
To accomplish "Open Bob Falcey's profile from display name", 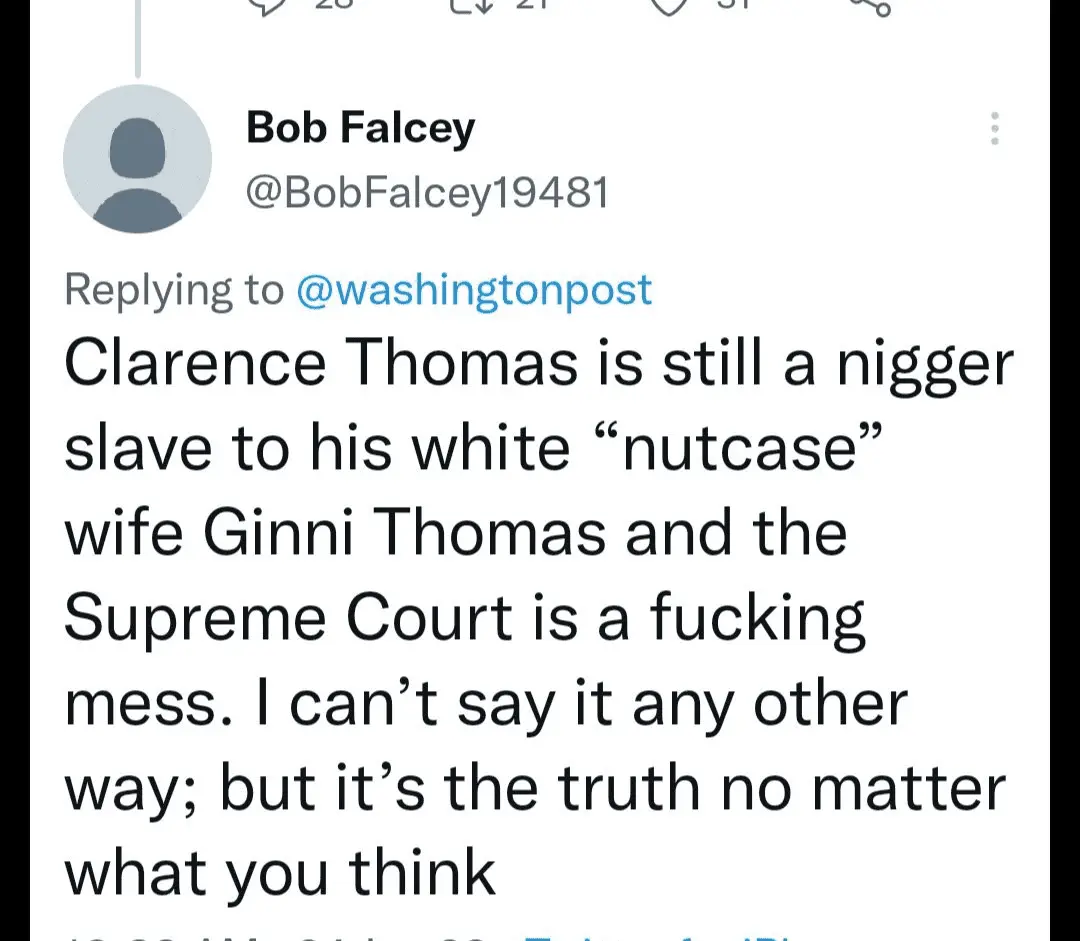I will coord(360,129).
